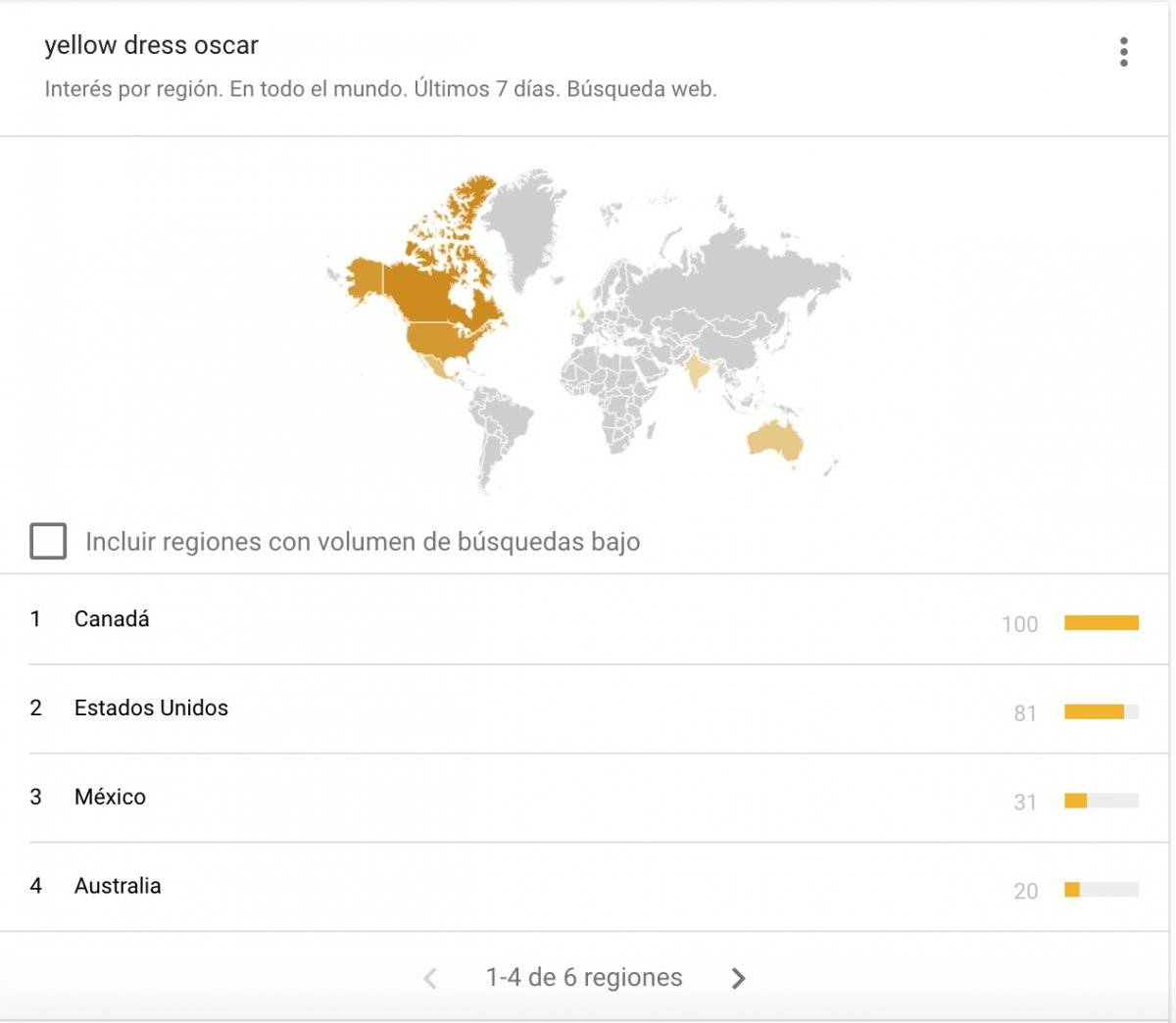Image resolution: width=1176 pixels, height=1023 pixels.
Task: Click 'Incluir regiones con volumen' label
Action: click(x=363, y=542)
